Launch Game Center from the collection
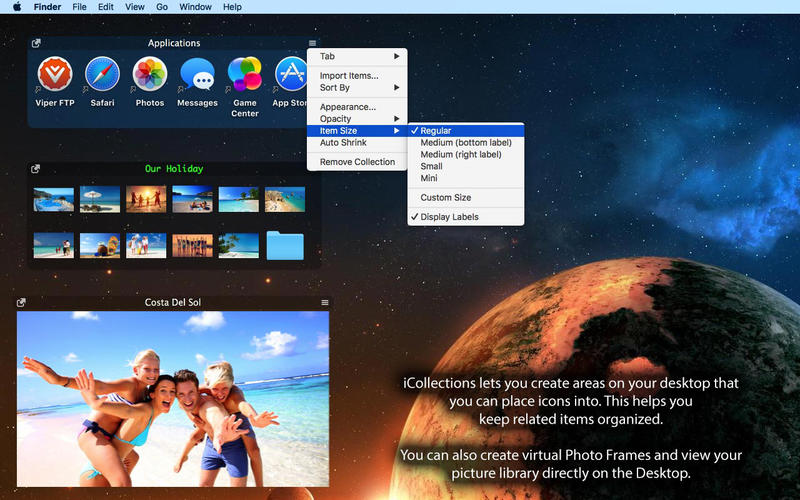800x500 pixels. point(245,75)
